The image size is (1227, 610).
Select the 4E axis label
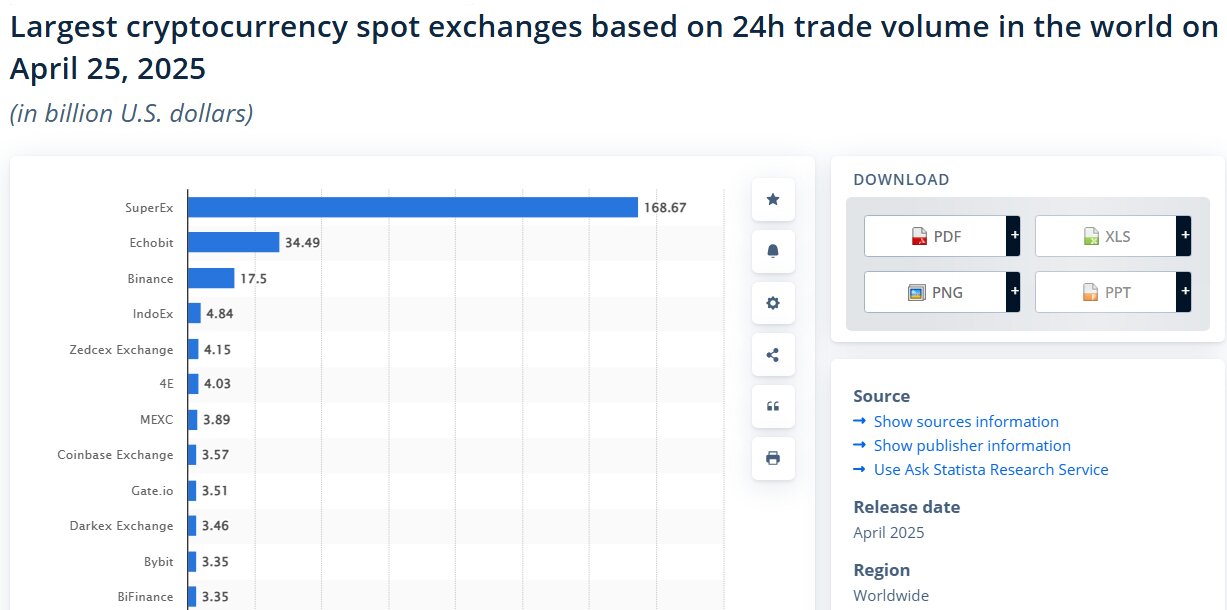(165, 384)
